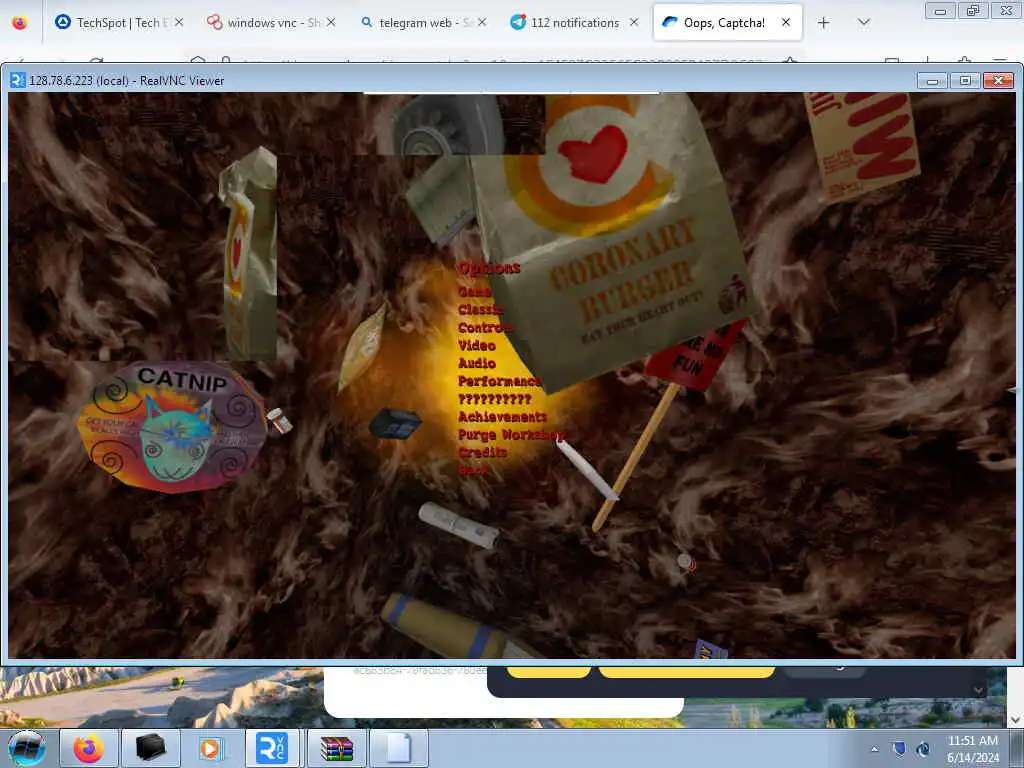Image resolution: width=1024 pixels, height=768 pixels.
Task: Close the TechSpot tab
Action: 179,22
